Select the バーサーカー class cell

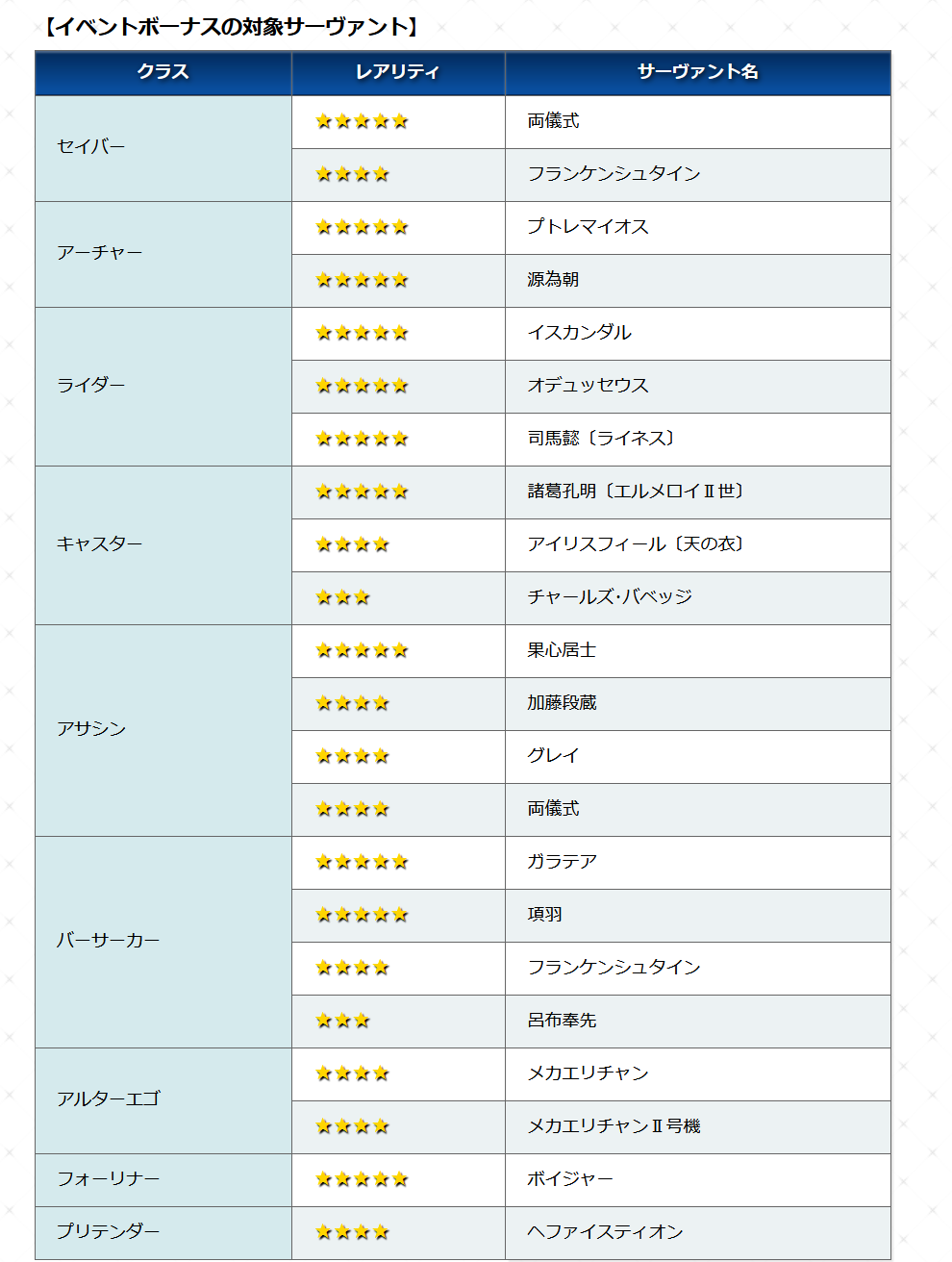click(163, 942)
